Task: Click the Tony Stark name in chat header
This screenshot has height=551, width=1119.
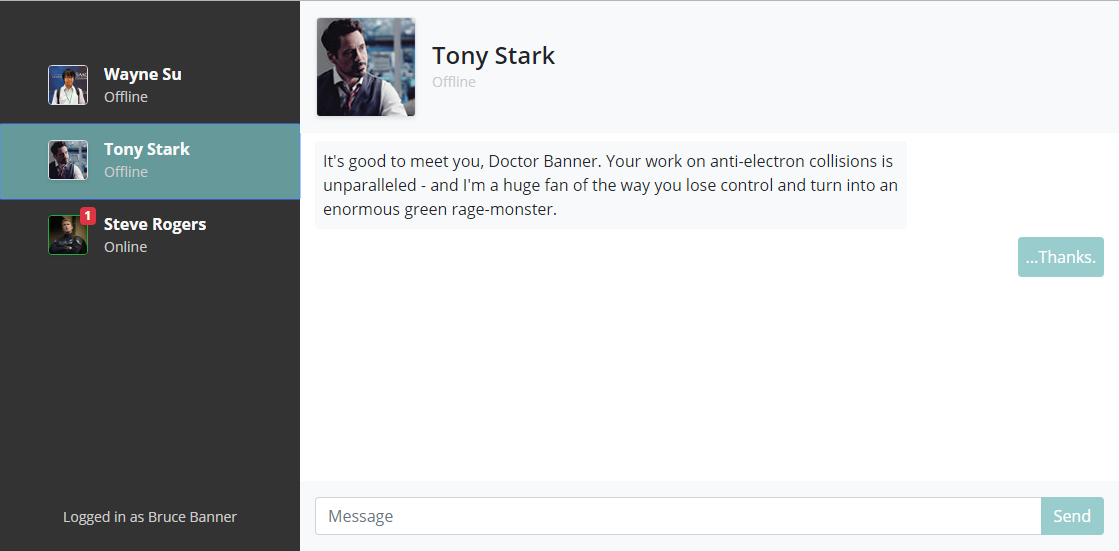Action: pyautogui.click(x=493, y=56)
